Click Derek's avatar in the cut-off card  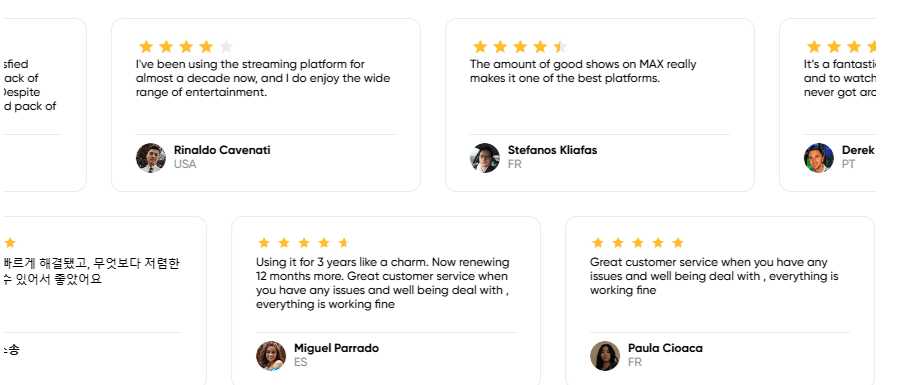pos(819,158)
